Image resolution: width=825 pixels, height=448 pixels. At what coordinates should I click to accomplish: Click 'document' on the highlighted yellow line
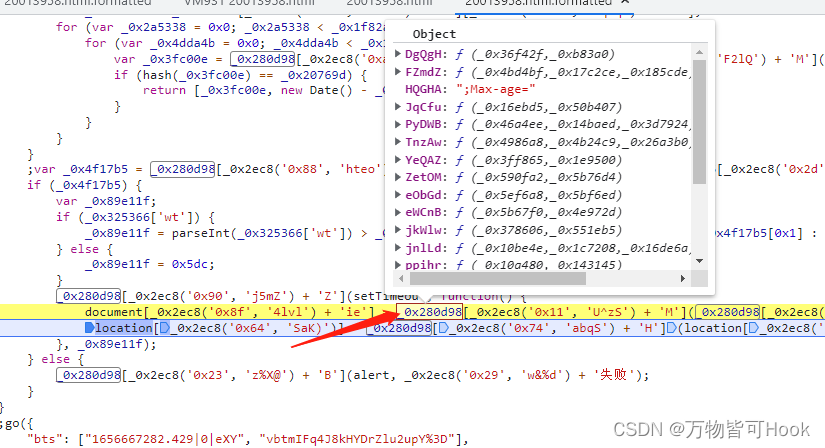114,312
